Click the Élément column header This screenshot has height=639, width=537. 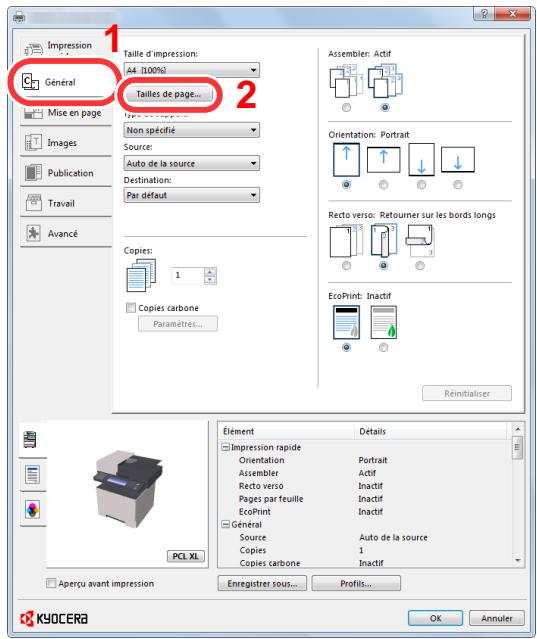tap(287, 431)
